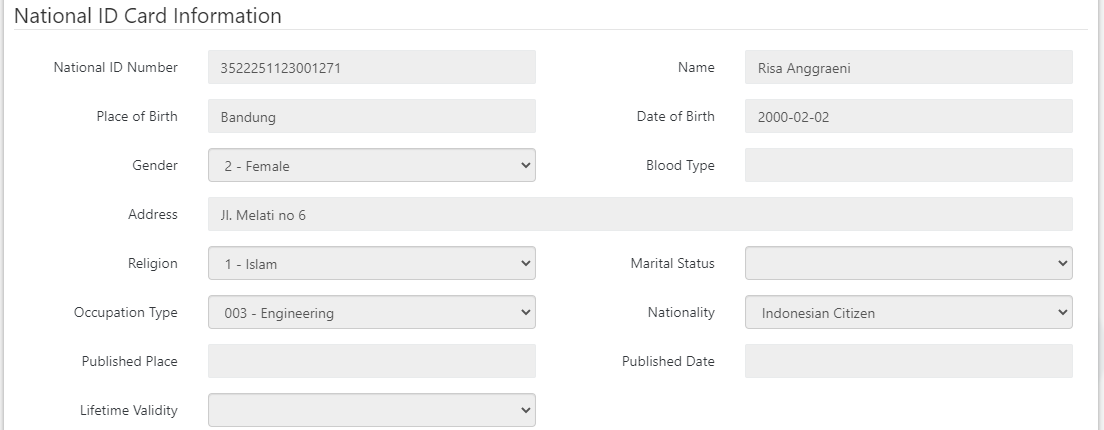Click the Name field with Risa Anggraeni
The height and width of the screenshot is (430, 1104).
pos(908,68)
